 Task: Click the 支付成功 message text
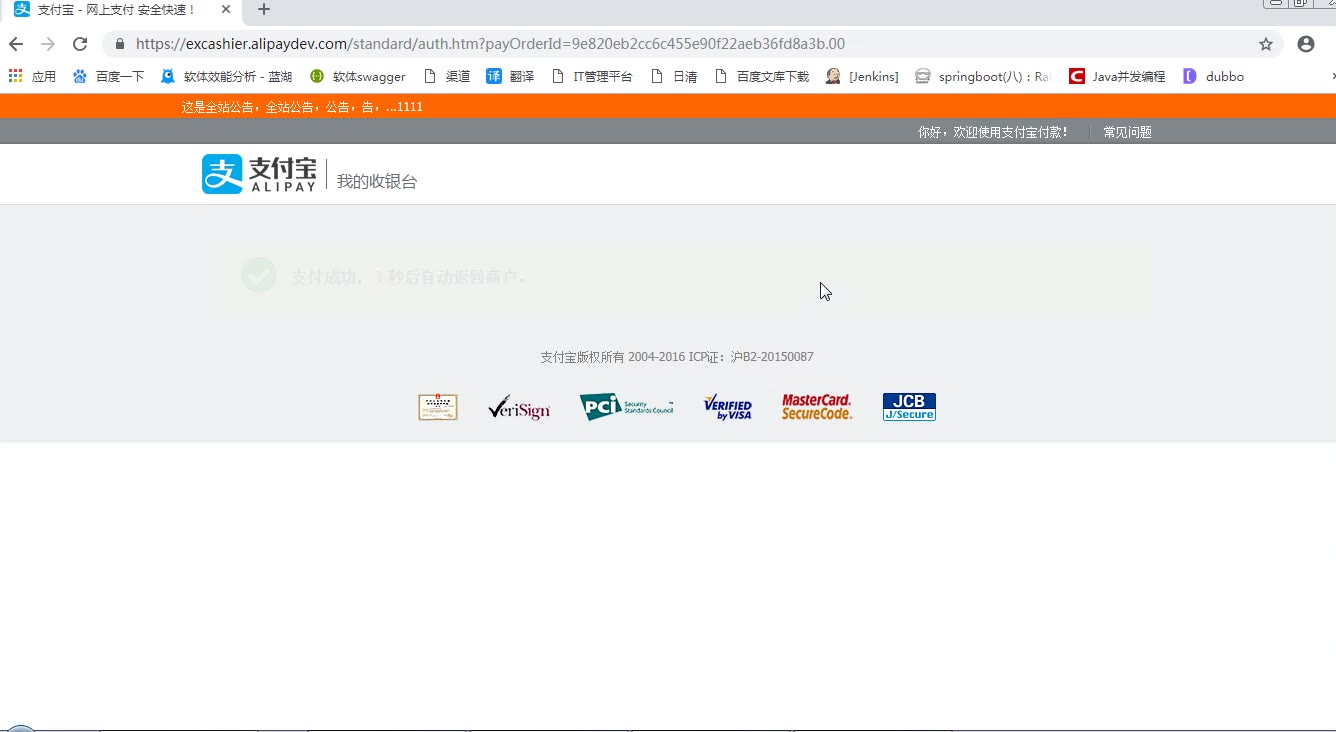pos(408,277)
